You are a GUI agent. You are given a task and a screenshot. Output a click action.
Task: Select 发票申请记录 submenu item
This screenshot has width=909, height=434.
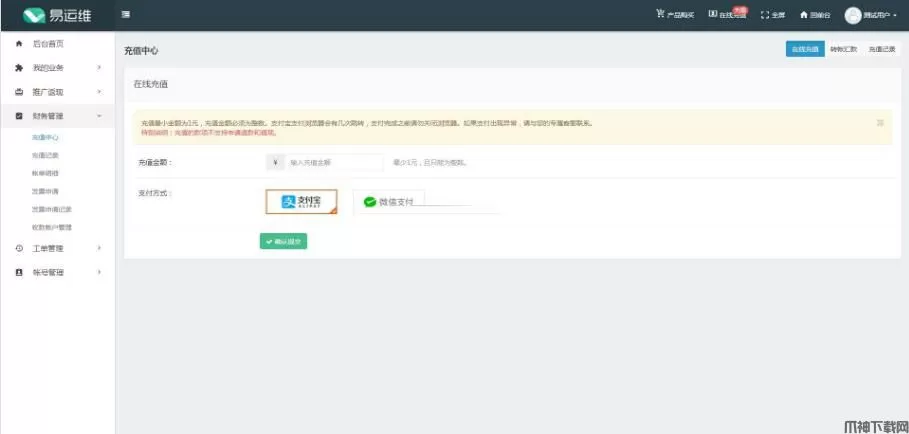point(52,209)
